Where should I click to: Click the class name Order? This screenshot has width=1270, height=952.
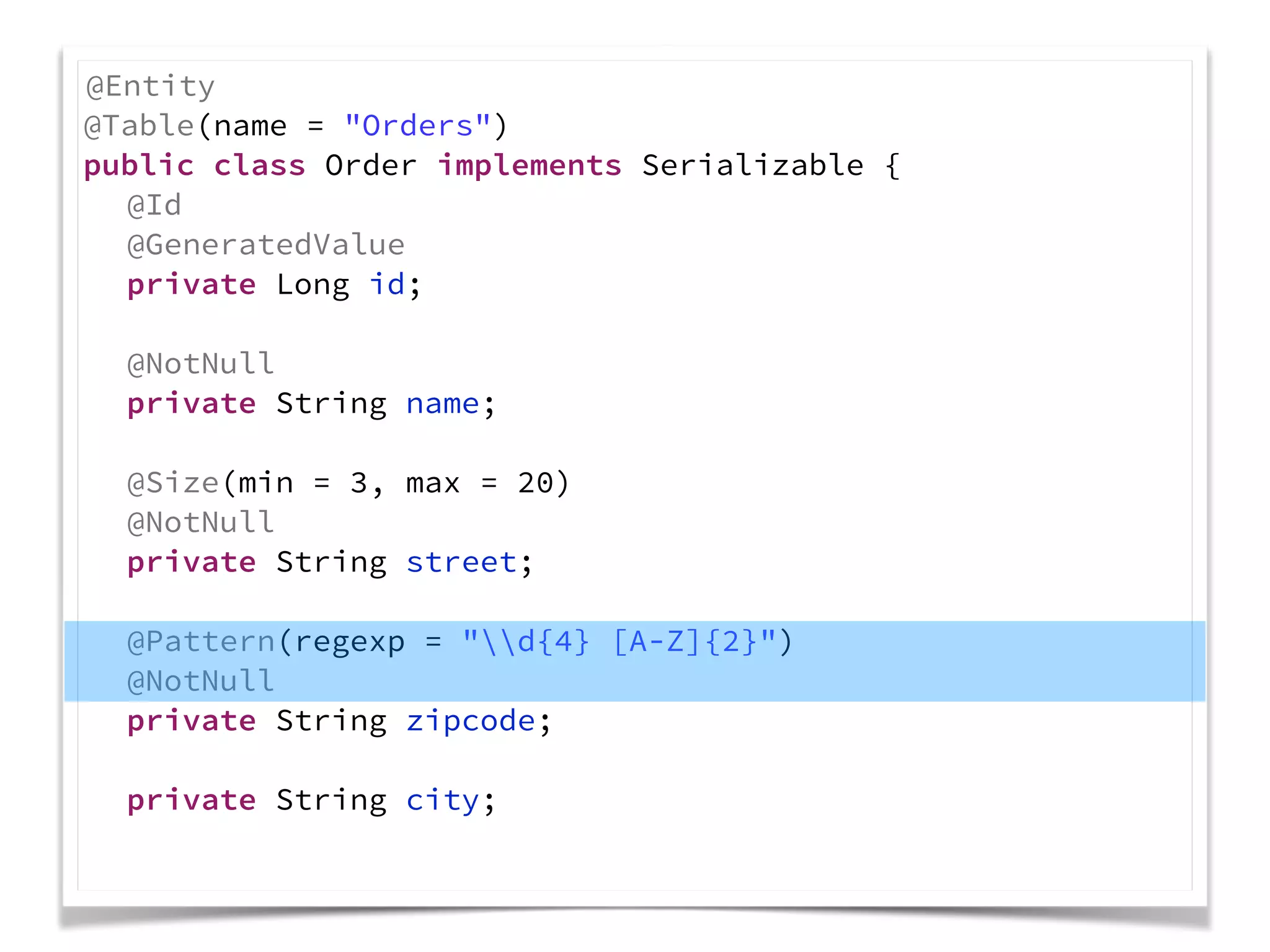(371, 165)
